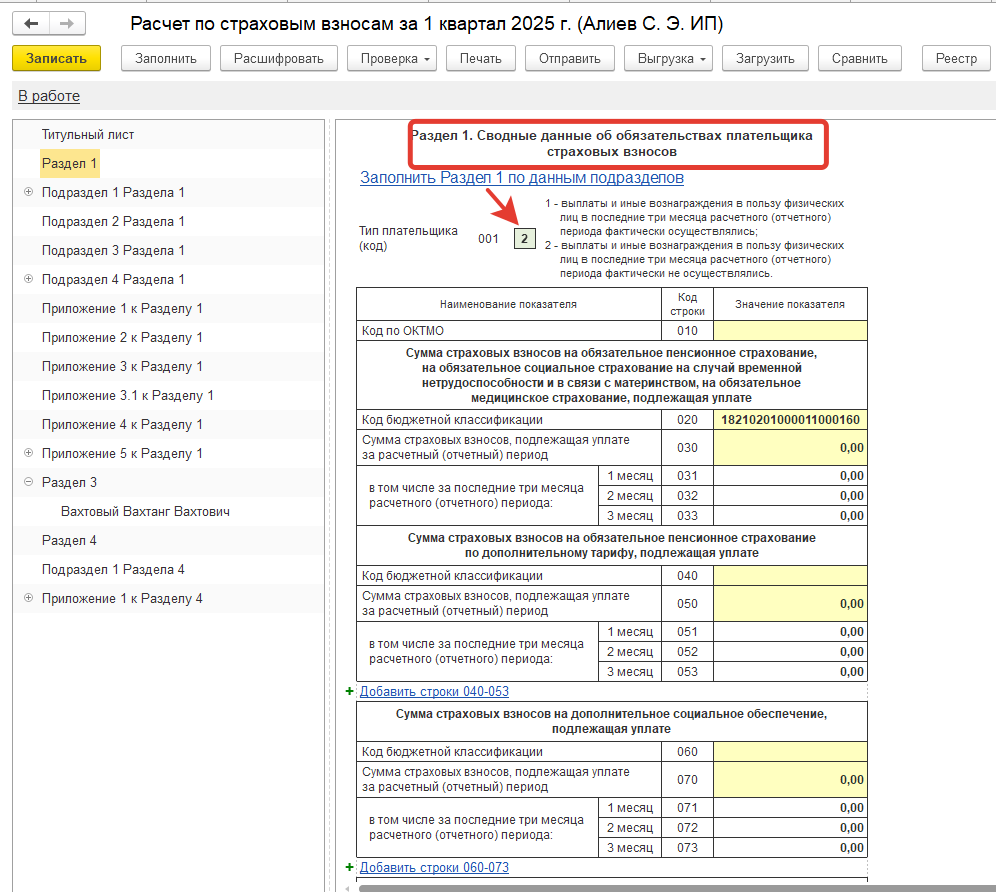Select Вахтовый Вахтанг Вахтович entry
Viewport: 996px width, 892px height.
click(146, 511)
